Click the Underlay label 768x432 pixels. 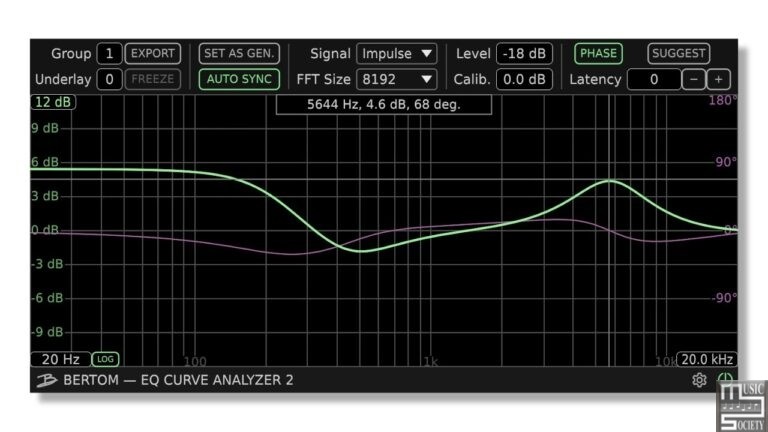[63, 79]
